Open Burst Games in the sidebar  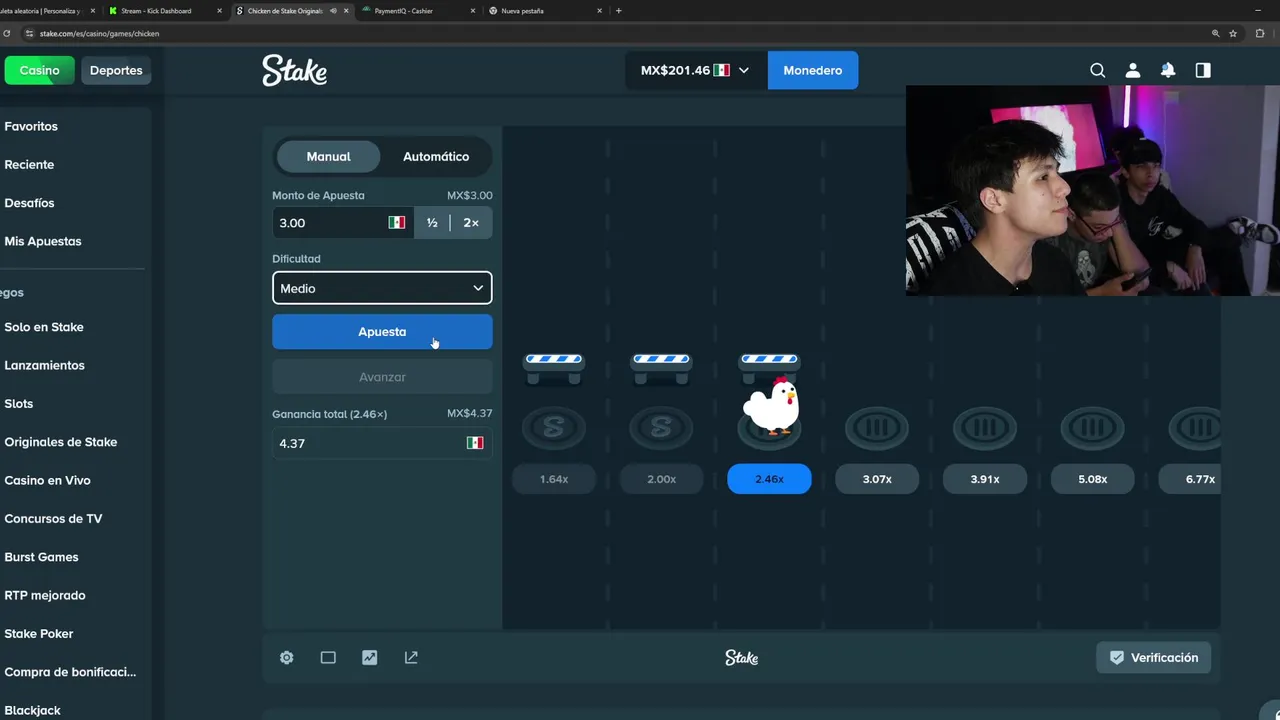41,557
